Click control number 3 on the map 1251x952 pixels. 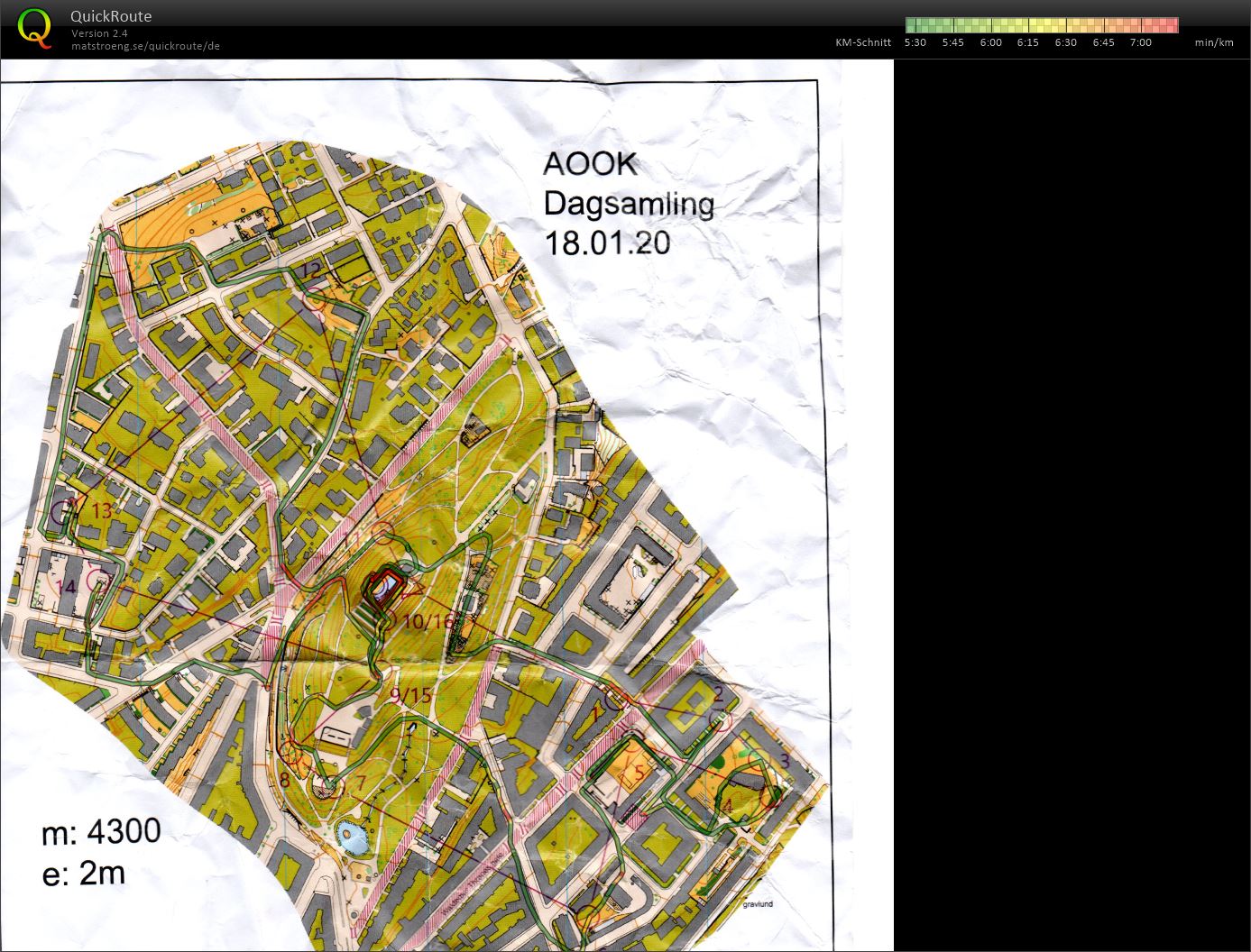tap(785, 762)
